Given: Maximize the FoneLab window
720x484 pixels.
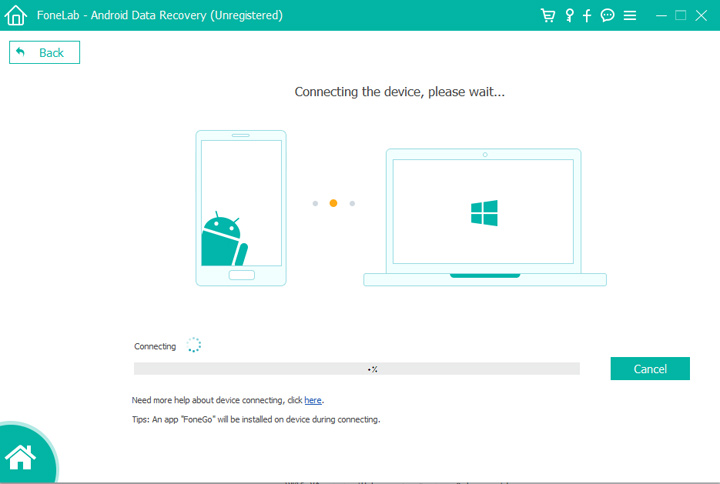Looking at the screenshot, I should pyautogui.click(x=681, y=16).
